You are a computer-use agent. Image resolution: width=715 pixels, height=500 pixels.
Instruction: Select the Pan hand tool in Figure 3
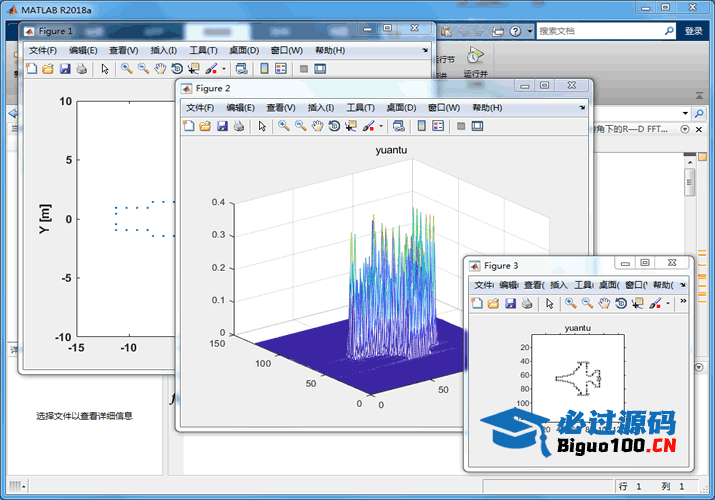(x=604, y=303)
